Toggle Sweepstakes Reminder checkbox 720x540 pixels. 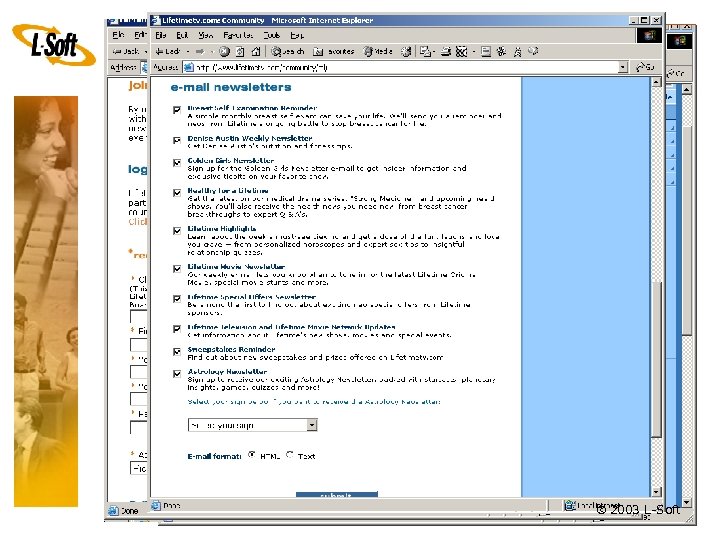(x=177, y=352)
